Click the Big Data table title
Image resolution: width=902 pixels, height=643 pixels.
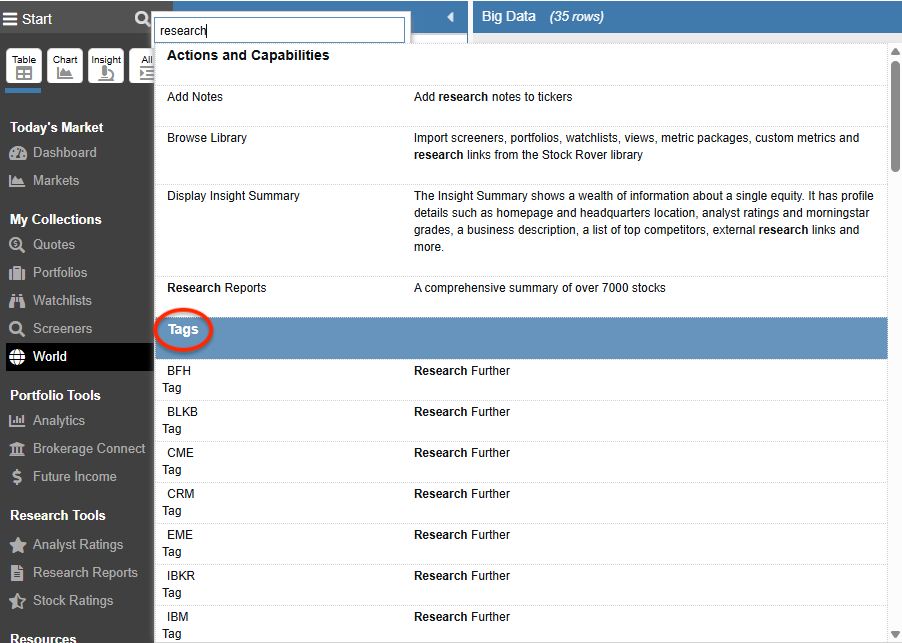point(509,17)
